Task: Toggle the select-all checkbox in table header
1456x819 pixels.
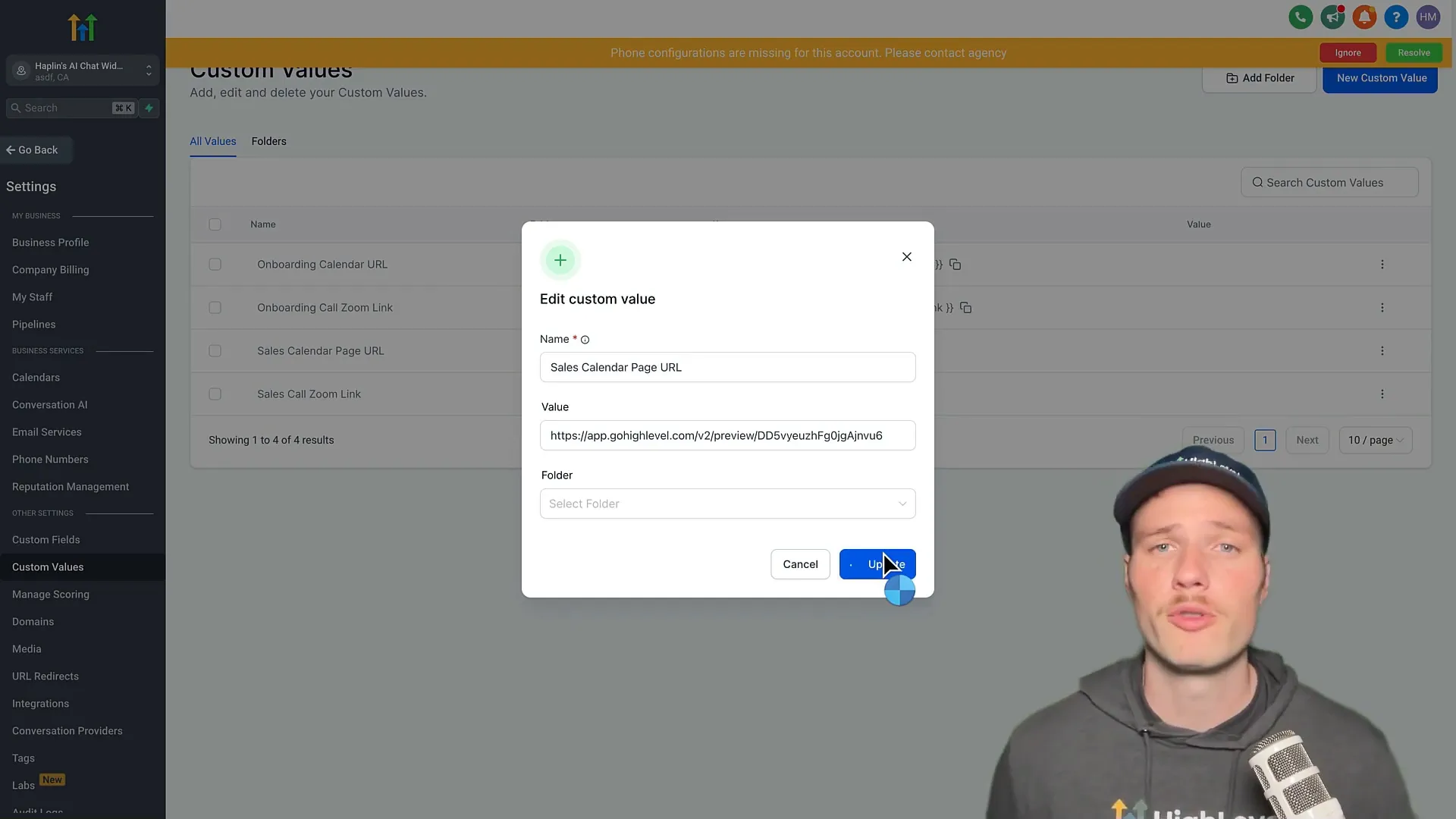Action: pos(215,224)
